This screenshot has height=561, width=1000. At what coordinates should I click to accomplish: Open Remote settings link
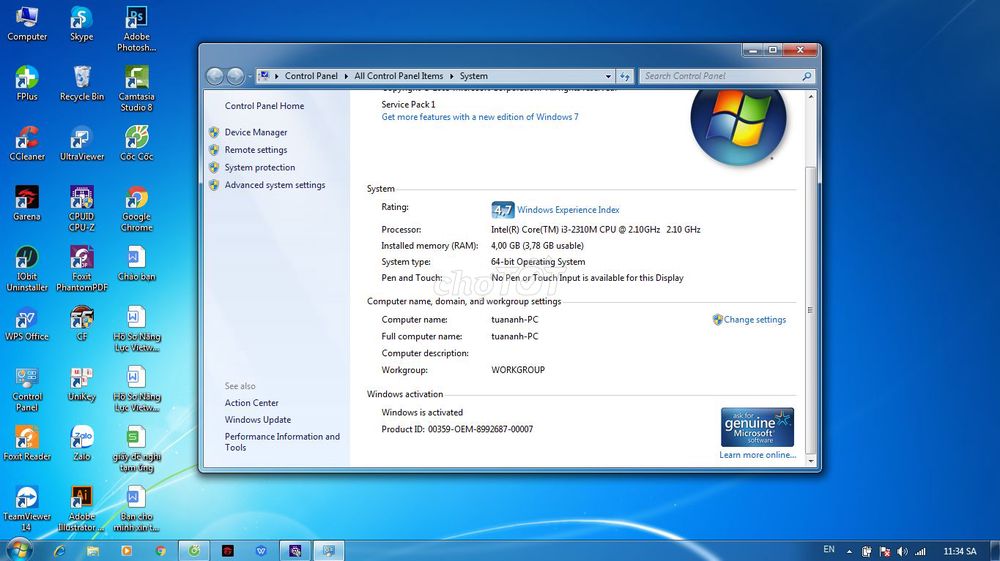(256, 150)
